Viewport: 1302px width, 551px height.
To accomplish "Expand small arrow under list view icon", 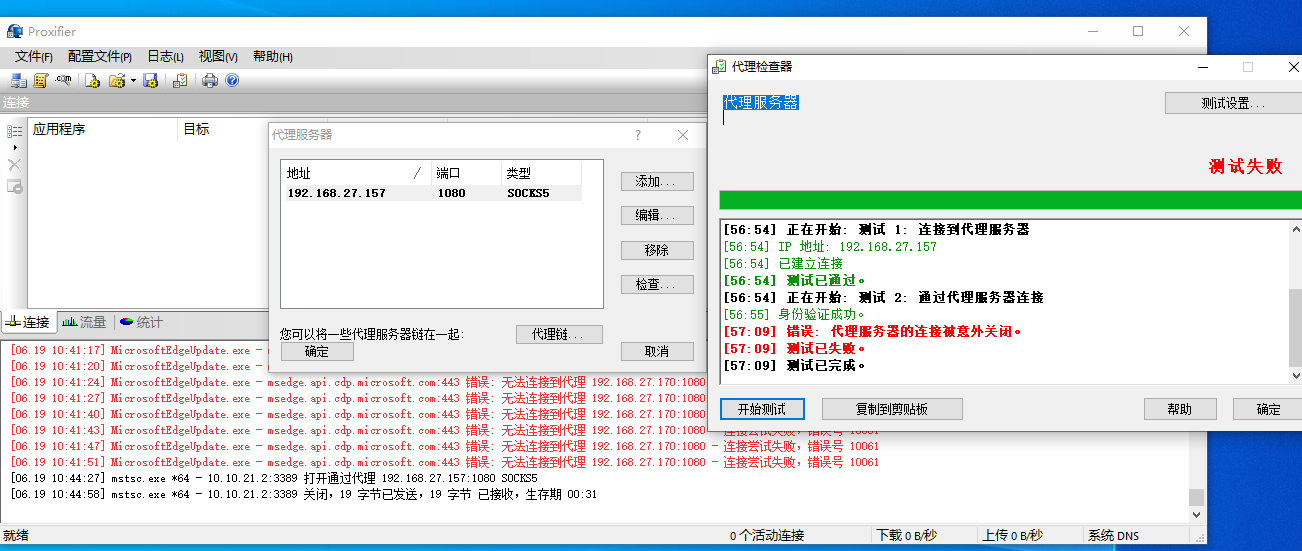I will (15, 147).
